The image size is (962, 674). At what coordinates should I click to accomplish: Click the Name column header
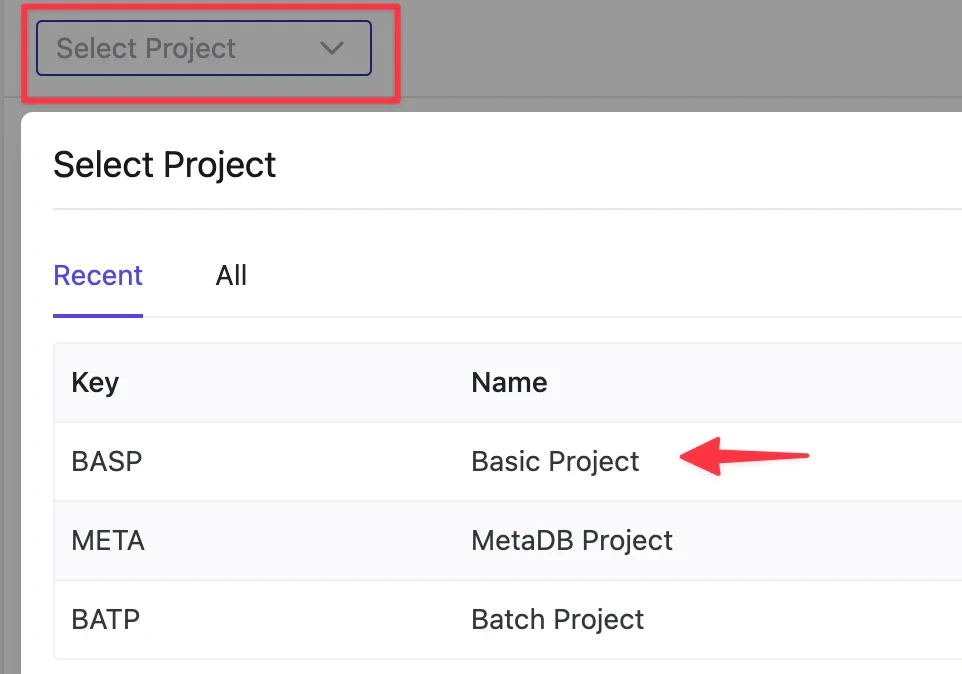[x=509, y=382]
